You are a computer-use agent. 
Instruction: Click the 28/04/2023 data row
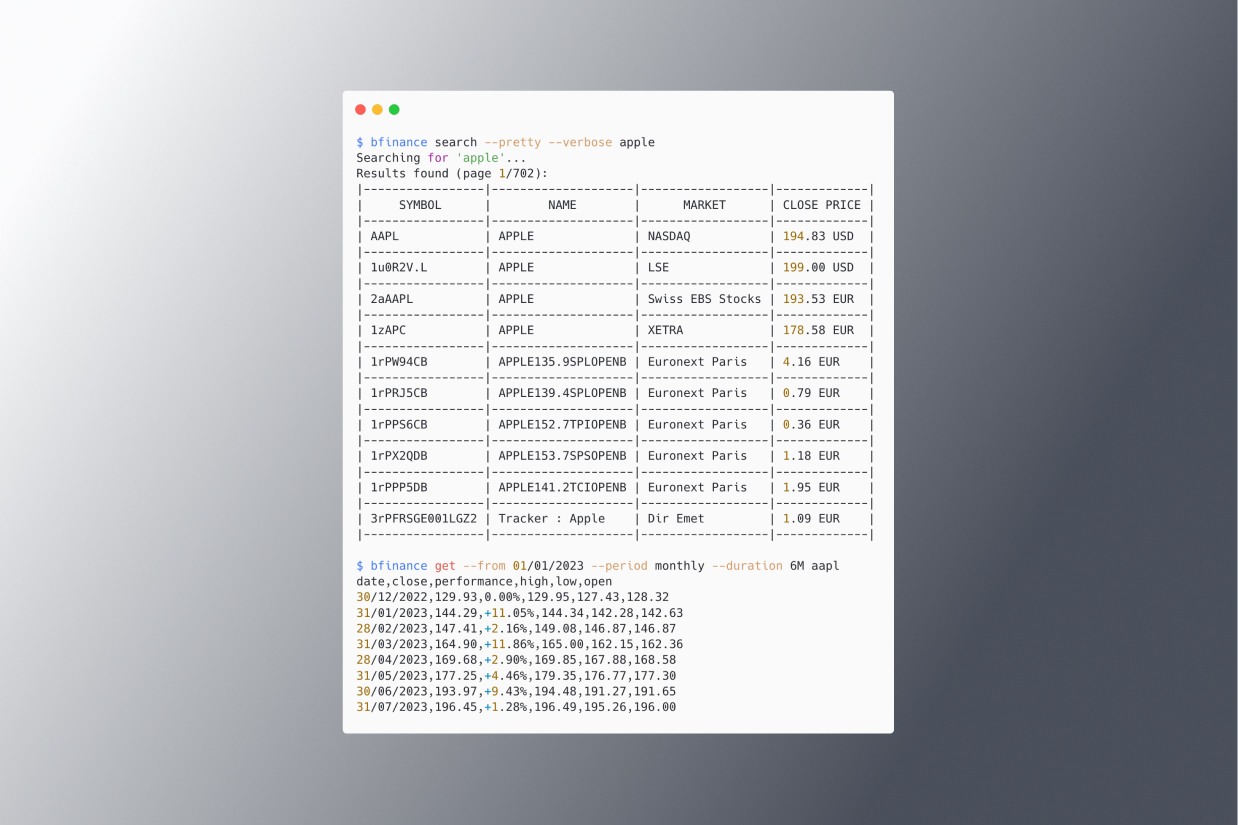coord(516,660)
